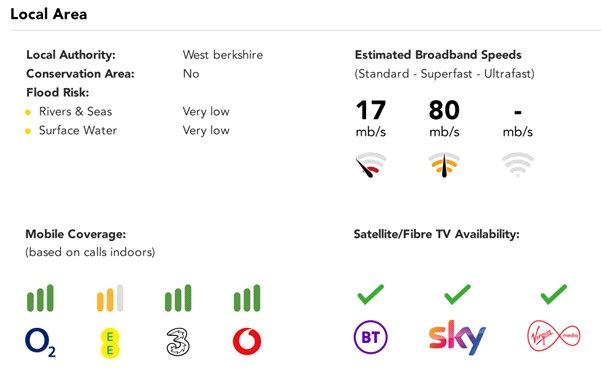Click the Local Area heading
Image resolution: width=602 pixels, height=370 pixels.
pyautogui.click(x=49, y=14)
